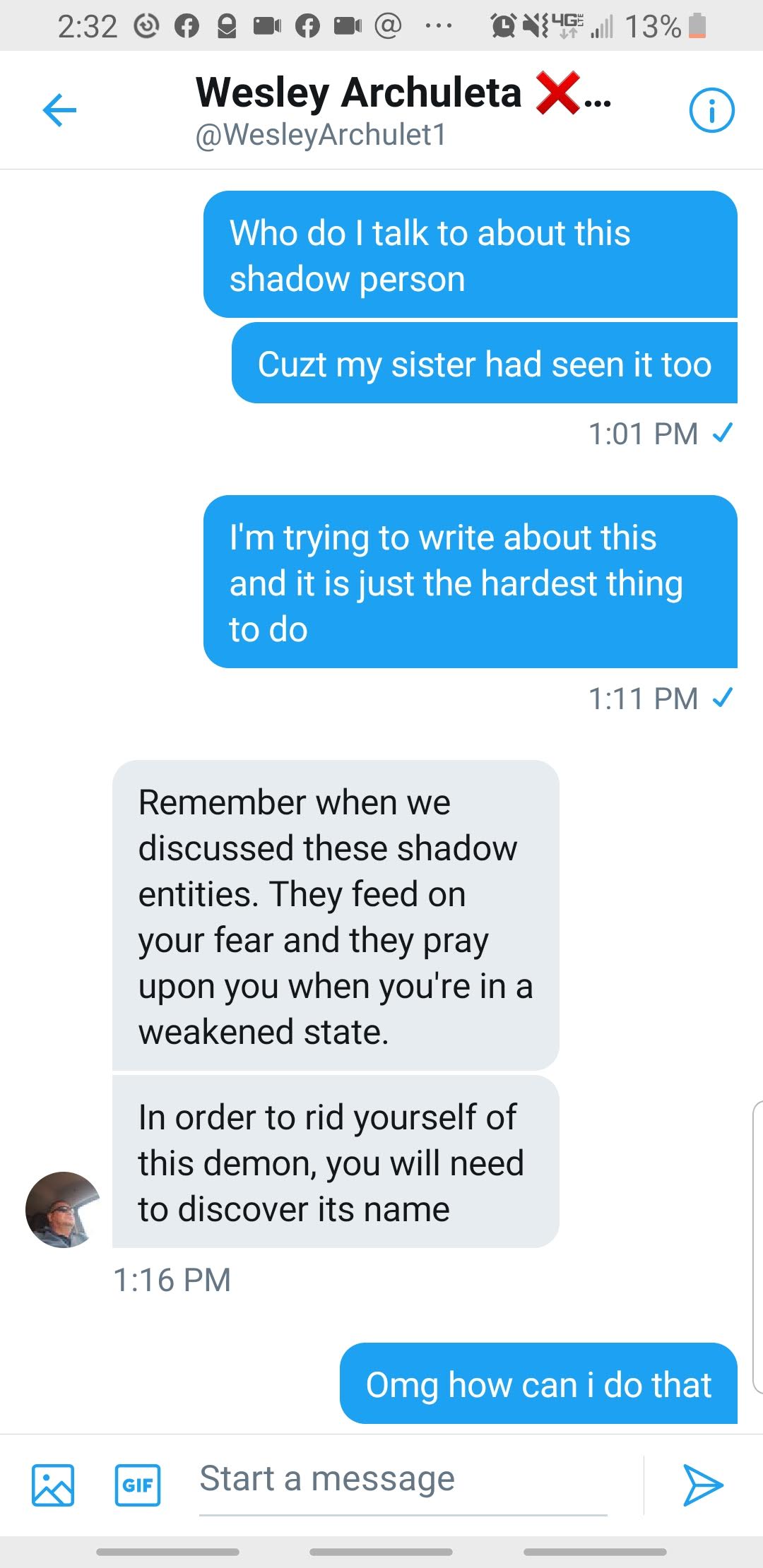Tap the back arrow icon
Viewport: 763px width, 1568px height.
59,110
